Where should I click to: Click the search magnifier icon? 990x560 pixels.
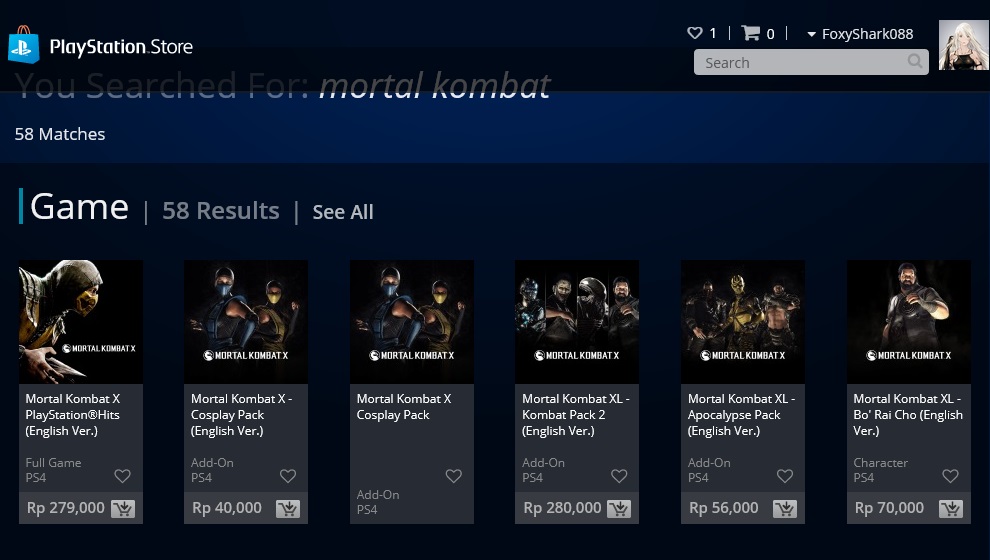(915, 61)
